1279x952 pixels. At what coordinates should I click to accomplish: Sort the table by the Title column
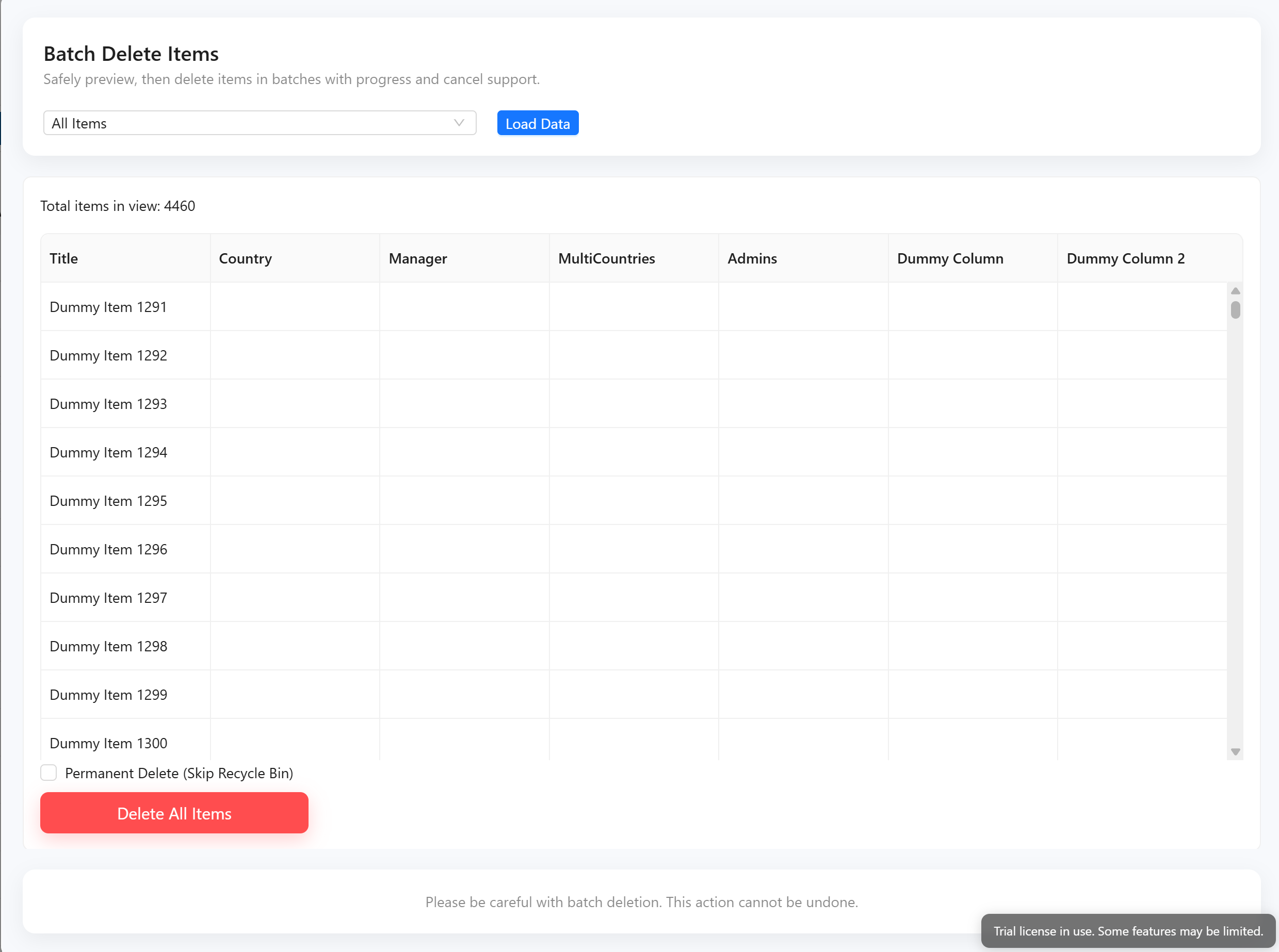63,258
